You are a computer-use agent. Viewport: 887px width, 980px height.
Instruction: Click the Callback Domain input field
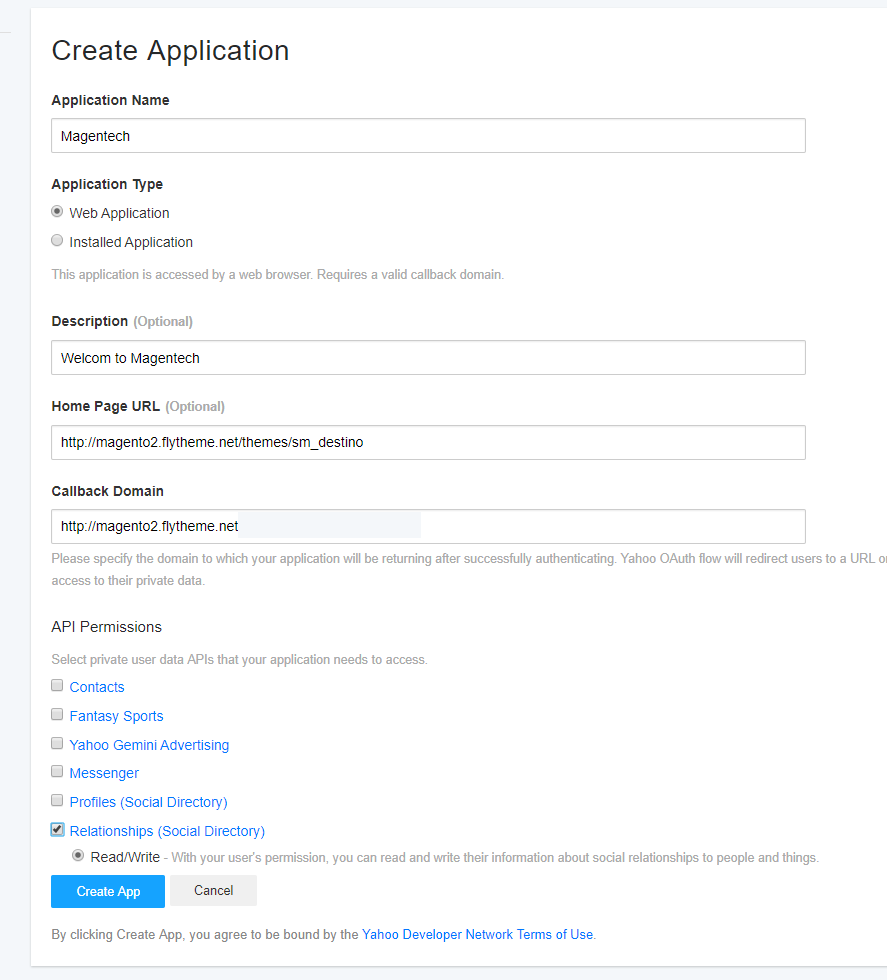coord(428,526)
